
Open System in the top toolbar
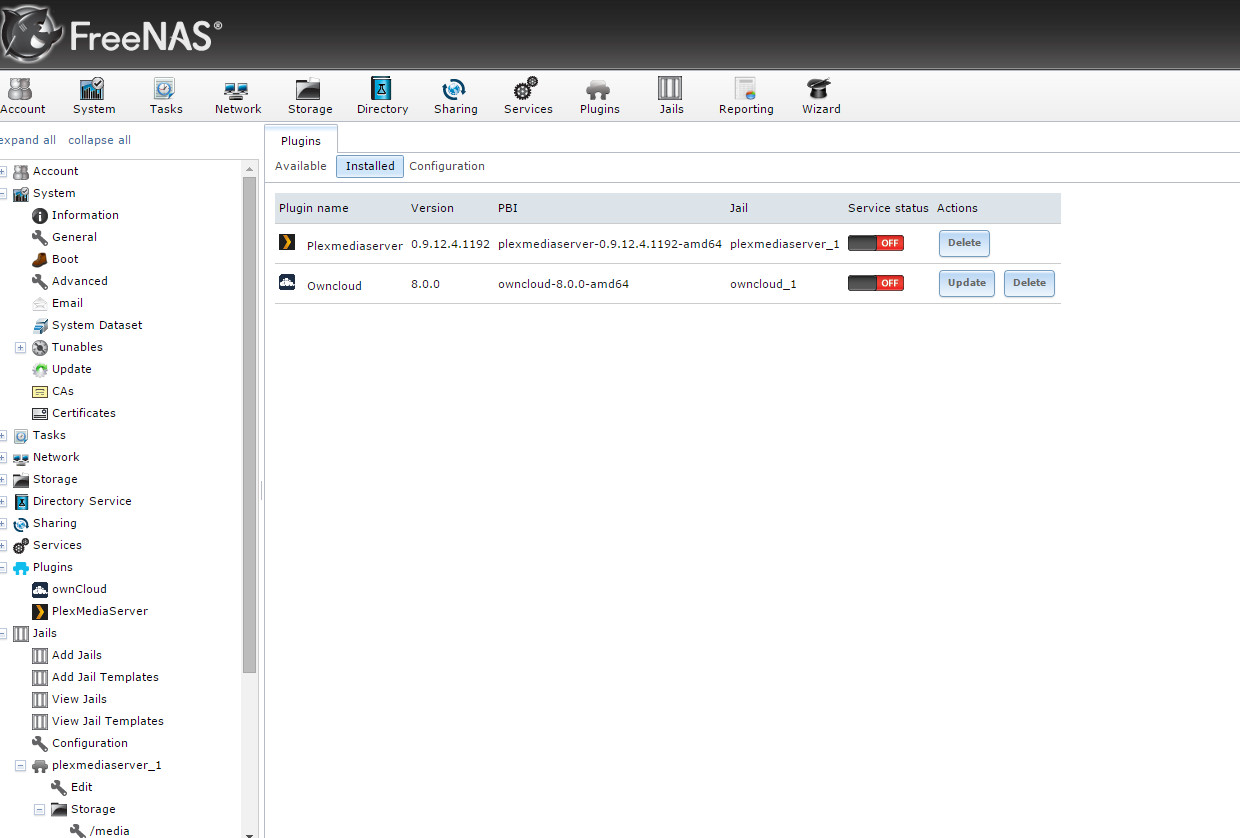coord(94,97)
